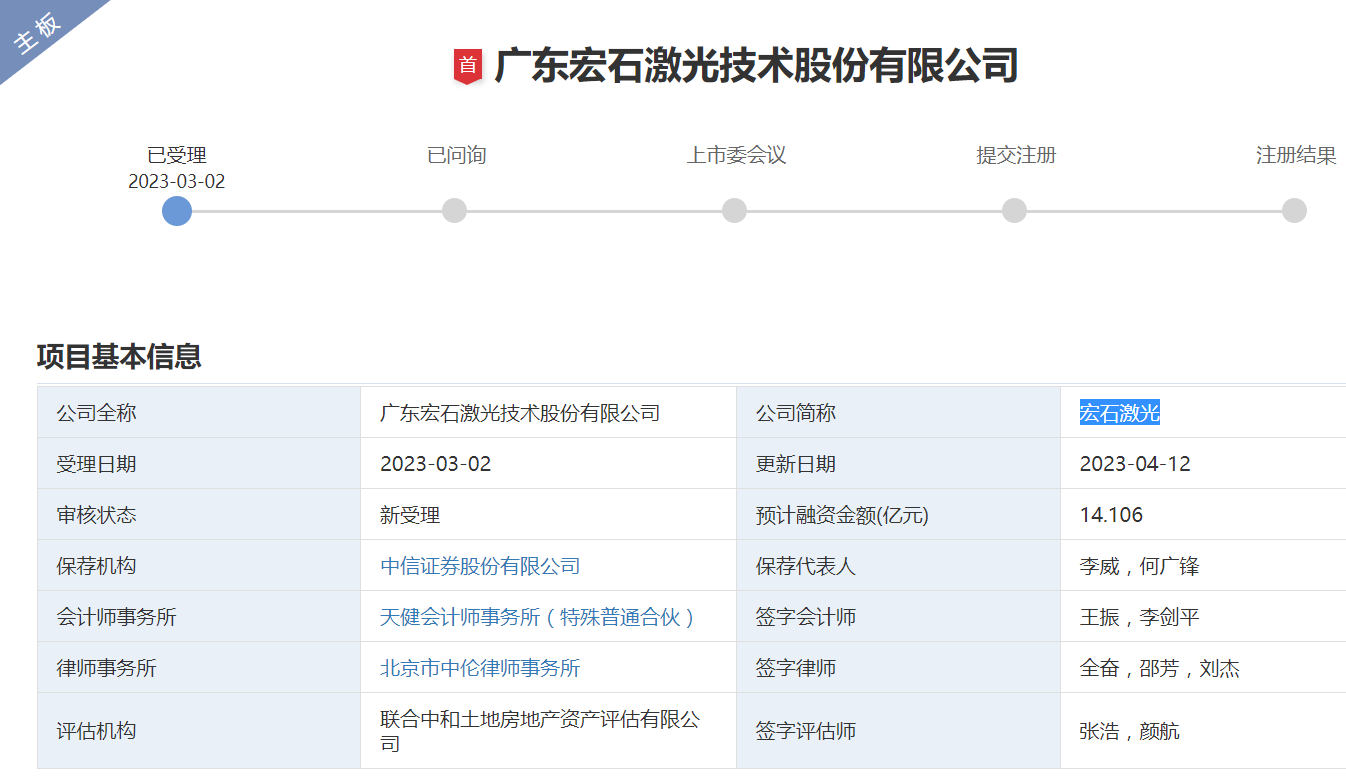Click the 公司简称 table label
This screenshot has height=777, width=1346.
tap(796, 413)
